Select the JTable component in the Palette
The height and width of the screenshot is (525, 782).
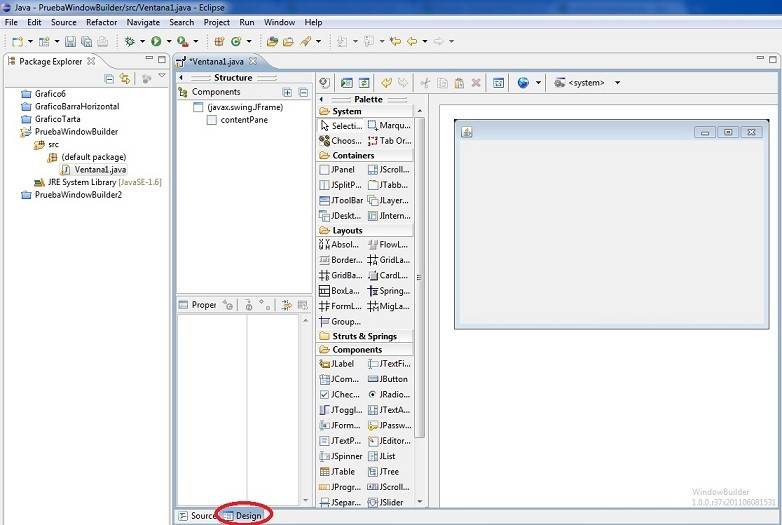pos(337,472)
